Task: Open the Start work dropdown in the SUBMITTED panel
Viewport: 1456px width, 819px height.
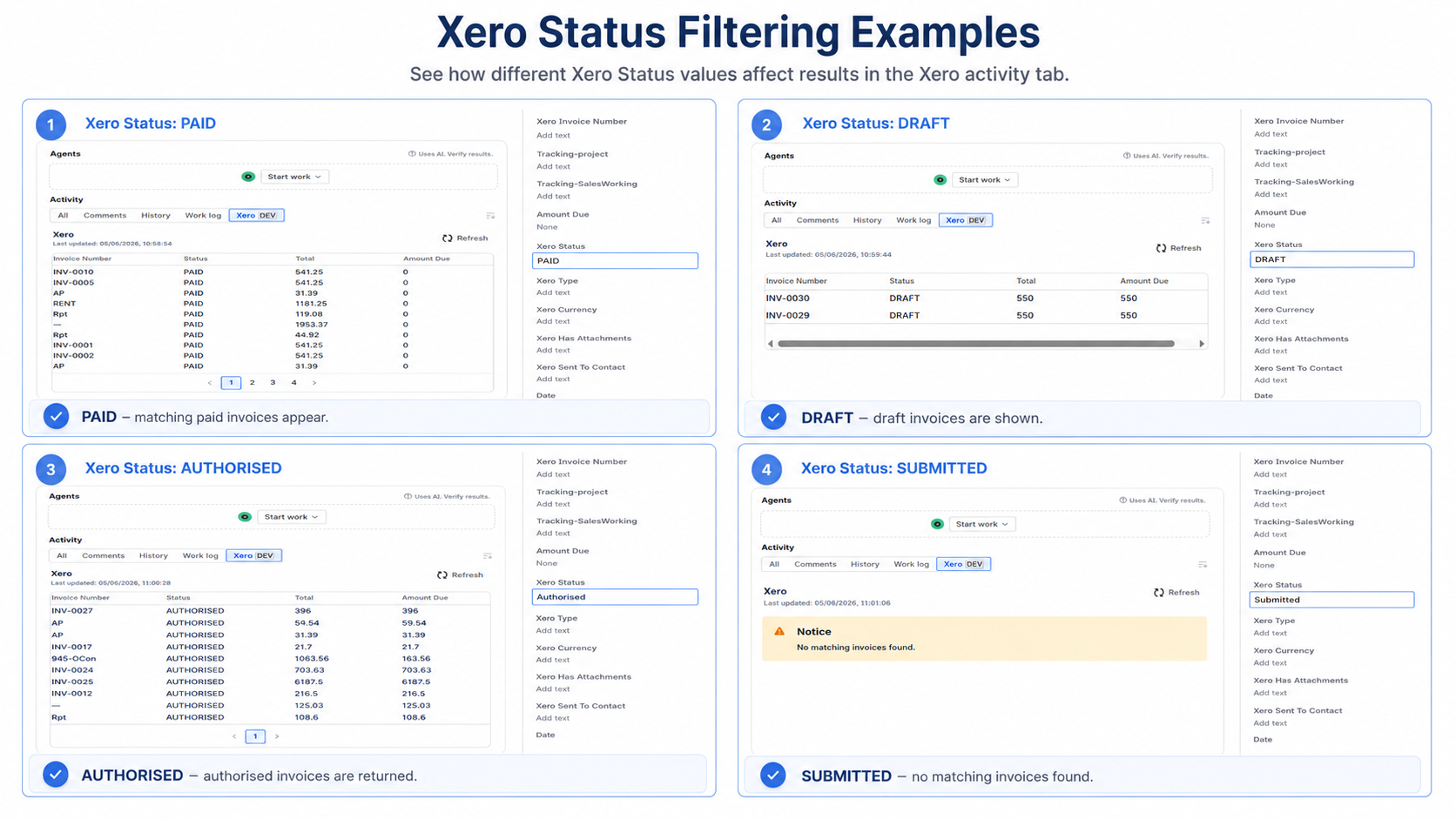Action: click(x=982, y=524)
